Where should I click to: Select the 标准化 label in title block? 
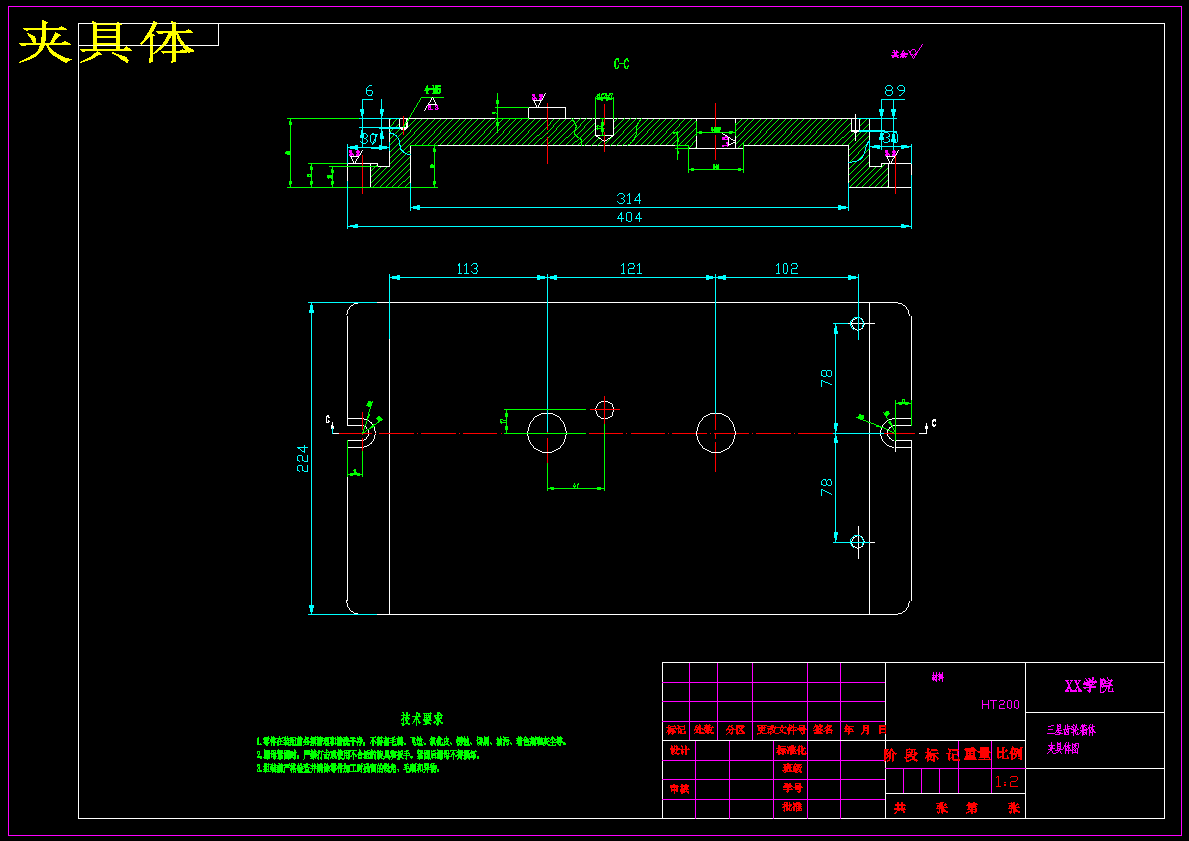click(790, 750)
